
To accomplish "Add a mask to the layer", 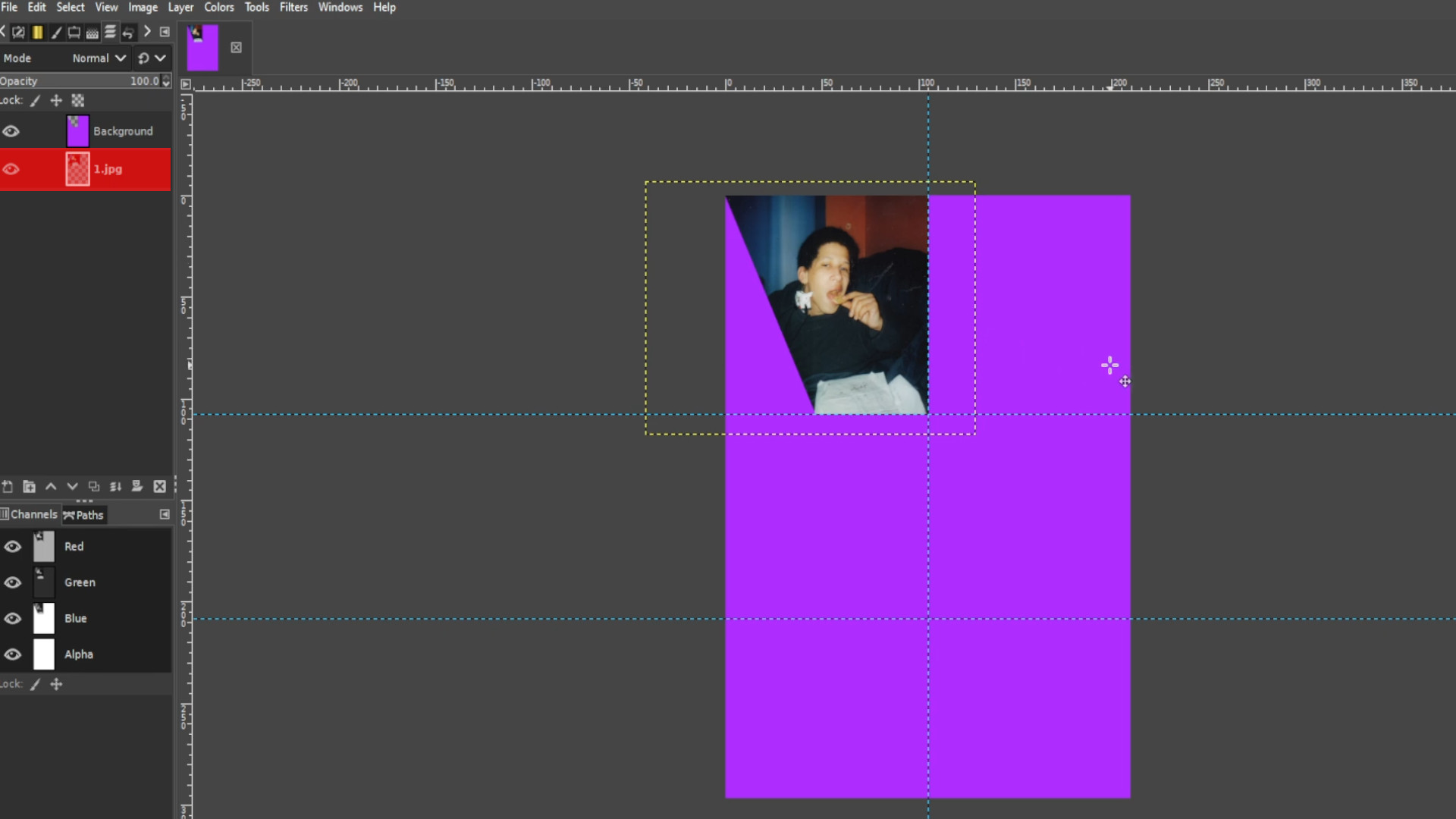I will tap(137, 486).
